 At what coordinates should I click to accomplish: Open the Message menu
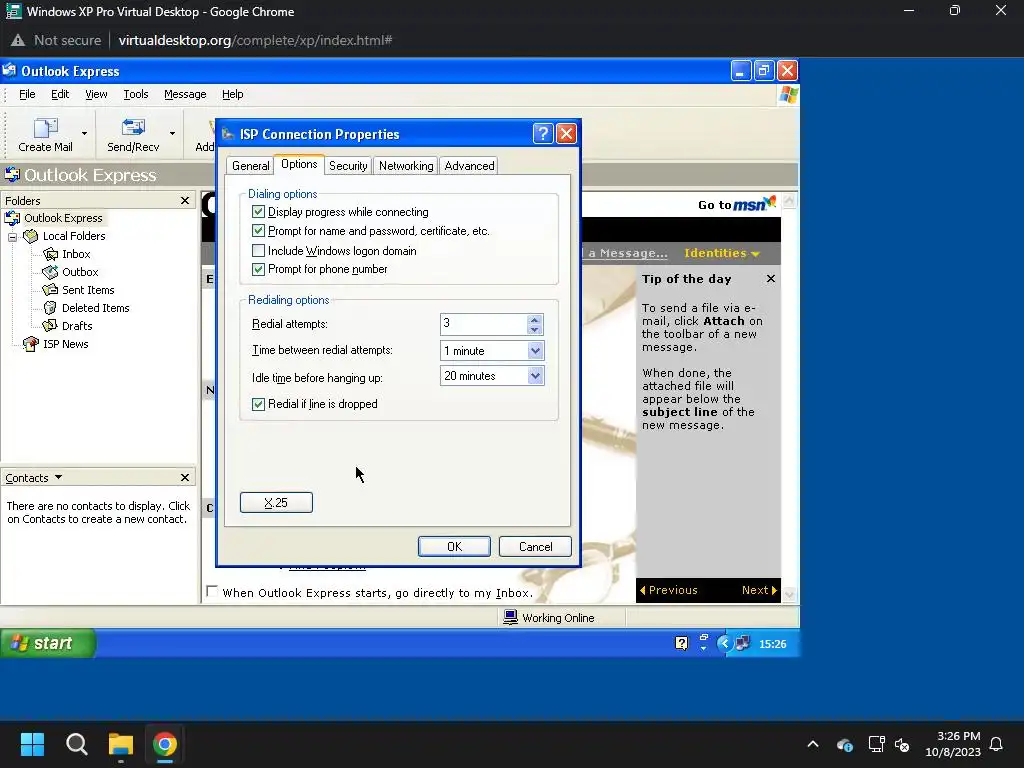point(185,94)
